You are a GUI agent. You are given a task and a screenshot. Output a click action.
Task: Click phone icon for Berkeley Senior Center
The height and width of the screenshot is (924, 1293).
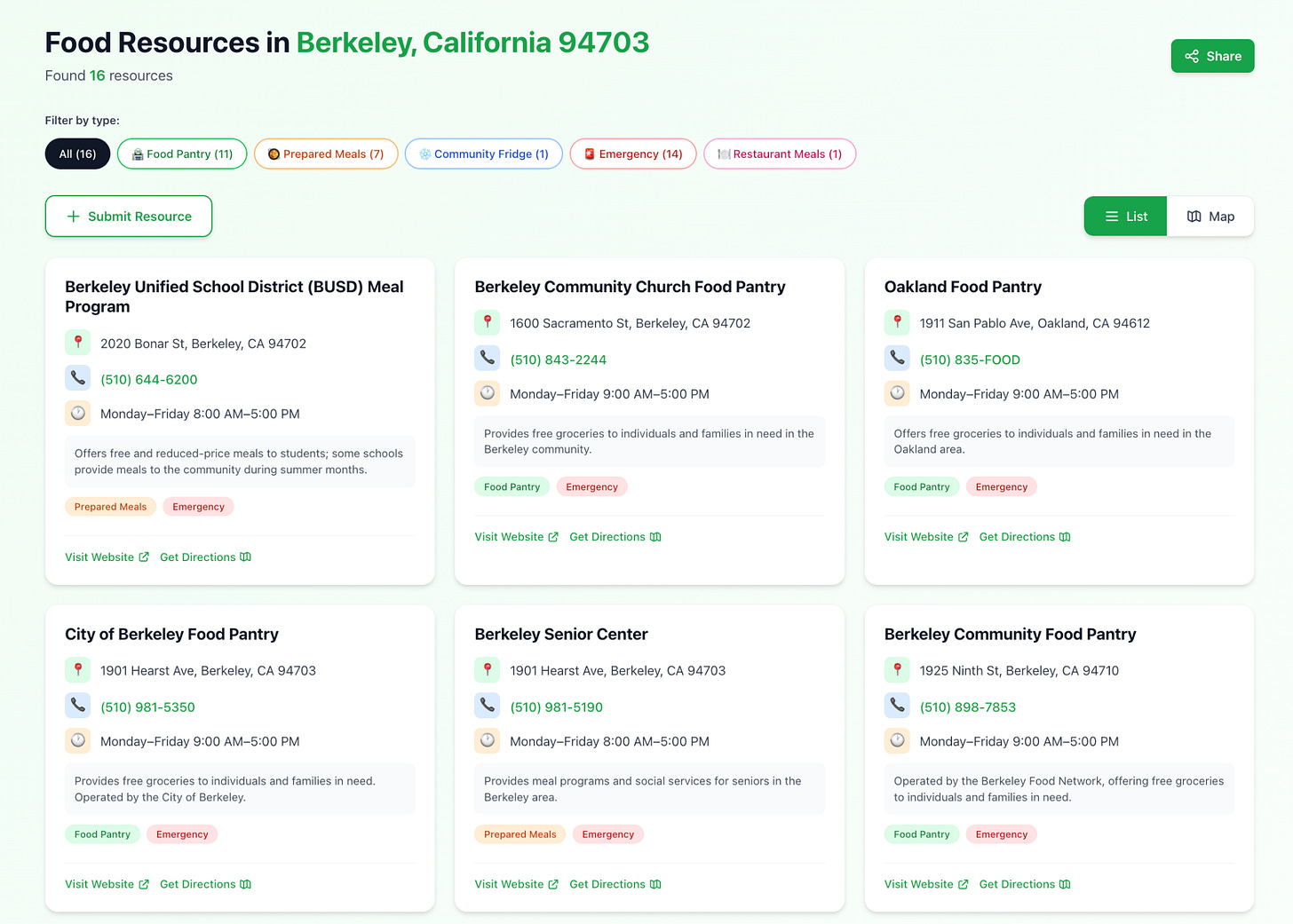(488, 706)
